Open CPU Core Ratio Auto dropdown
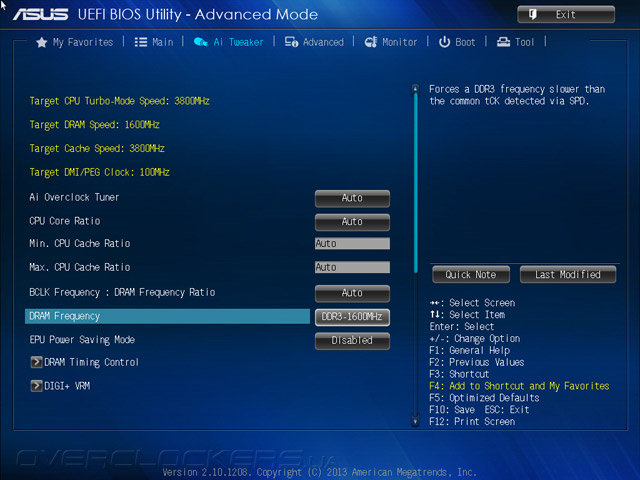This screenshot has height=480, width=640. [352, 222]
